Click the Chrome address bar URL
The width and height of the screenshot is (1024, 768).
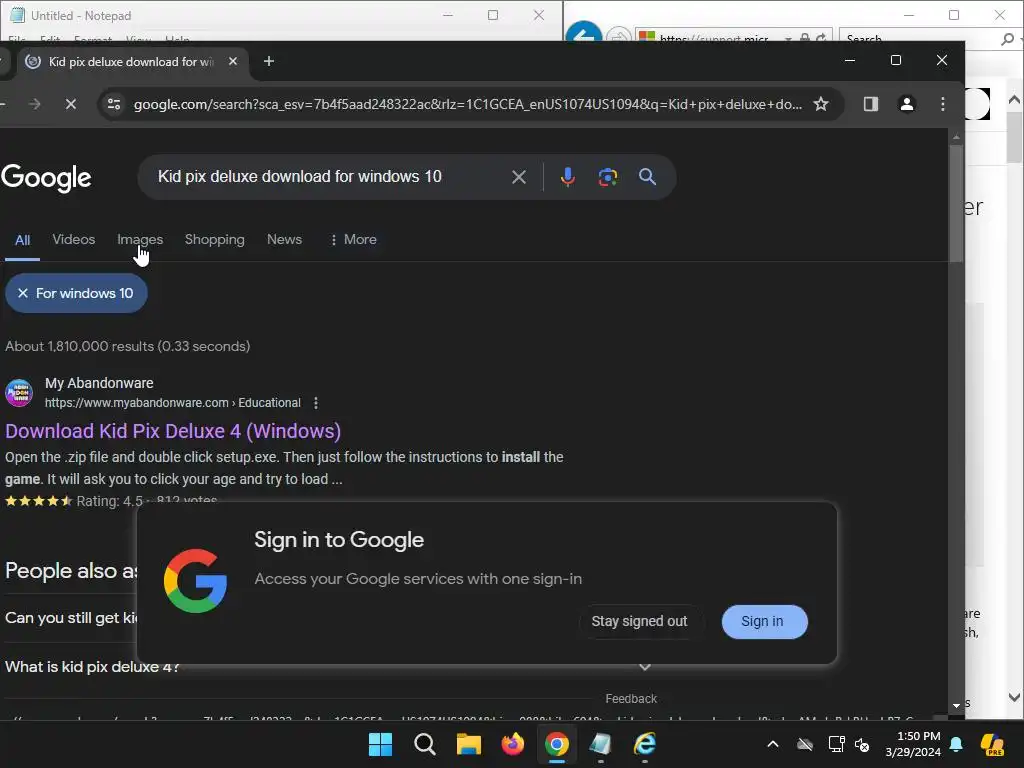[x=468, y=104]
